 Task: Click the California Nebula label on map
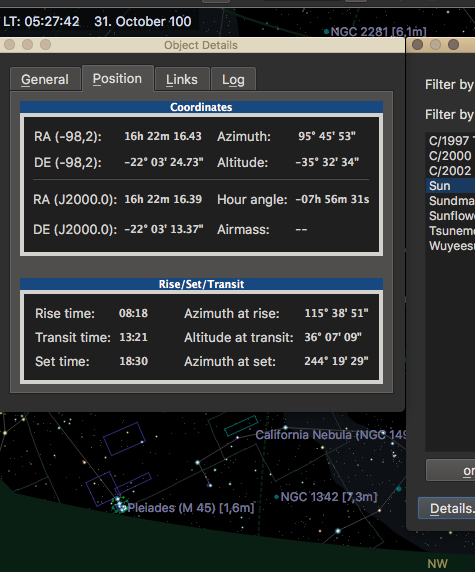click(331, 435)
